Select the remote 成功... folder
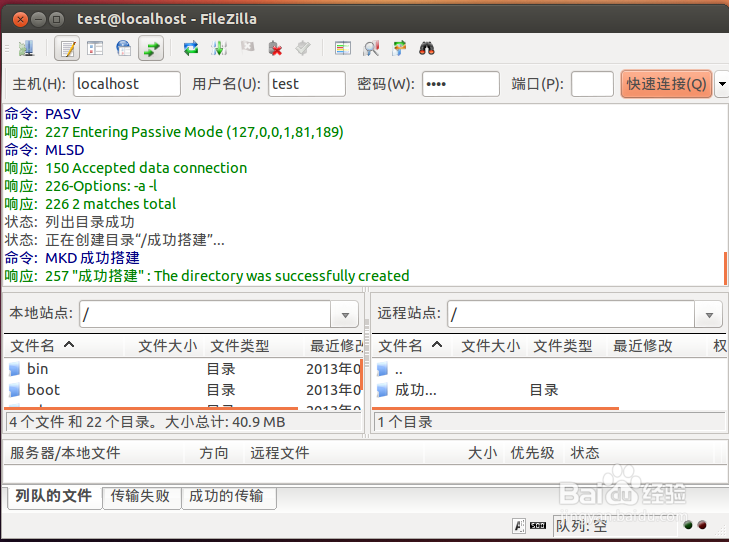The height and width of the screenshot is (542, 729). [549, 390]
